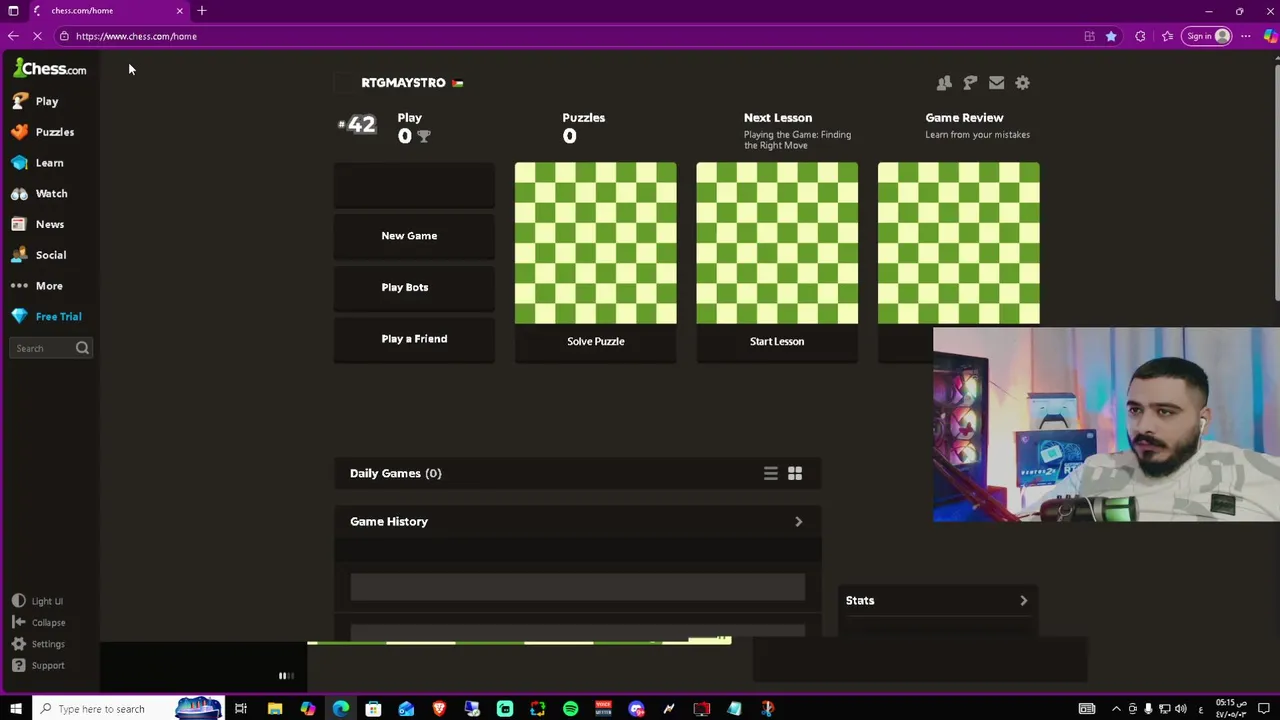Switch Daily Games to list view

pos(771,473)
